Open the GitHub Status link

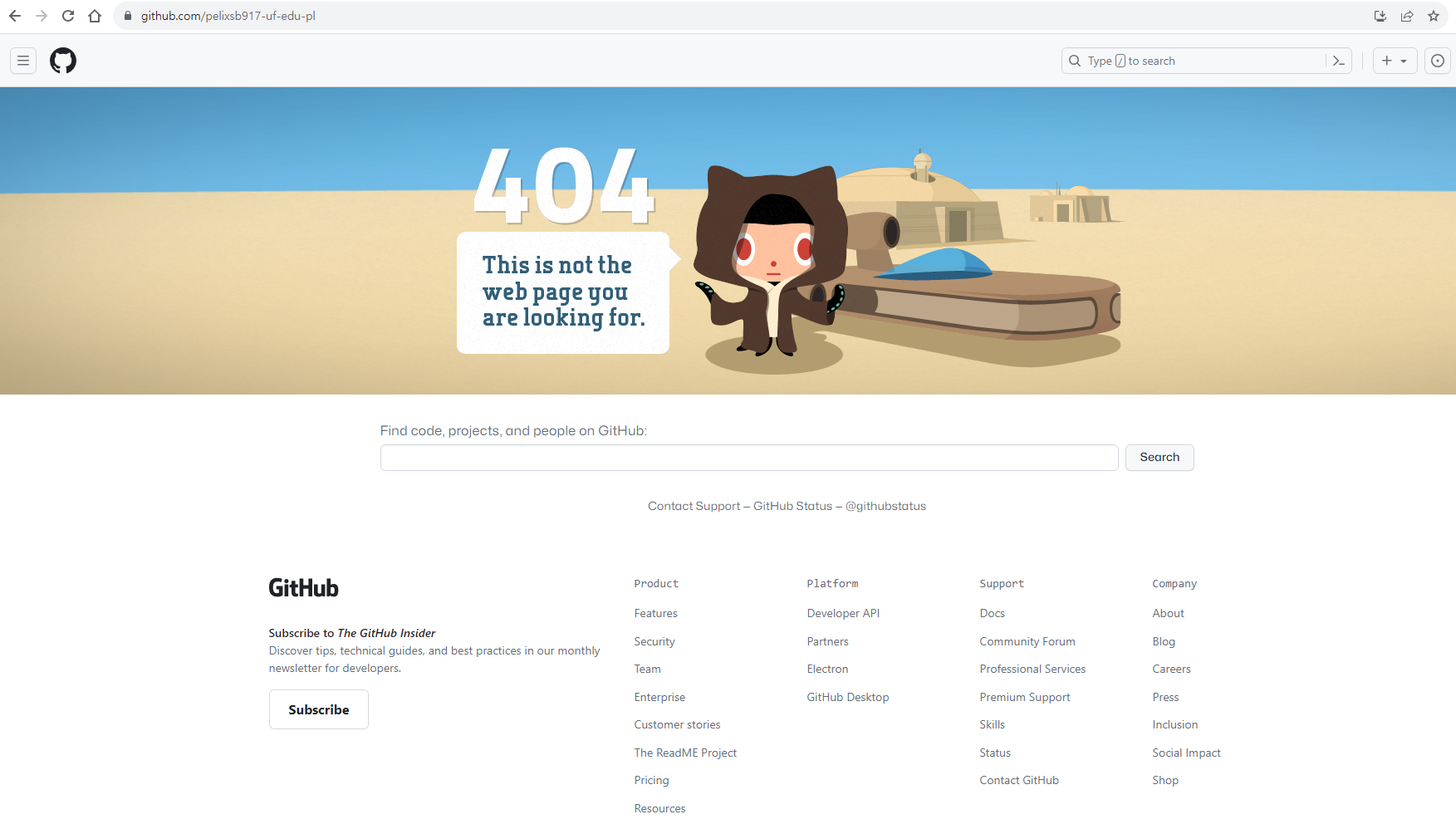[x=792, y=506]
